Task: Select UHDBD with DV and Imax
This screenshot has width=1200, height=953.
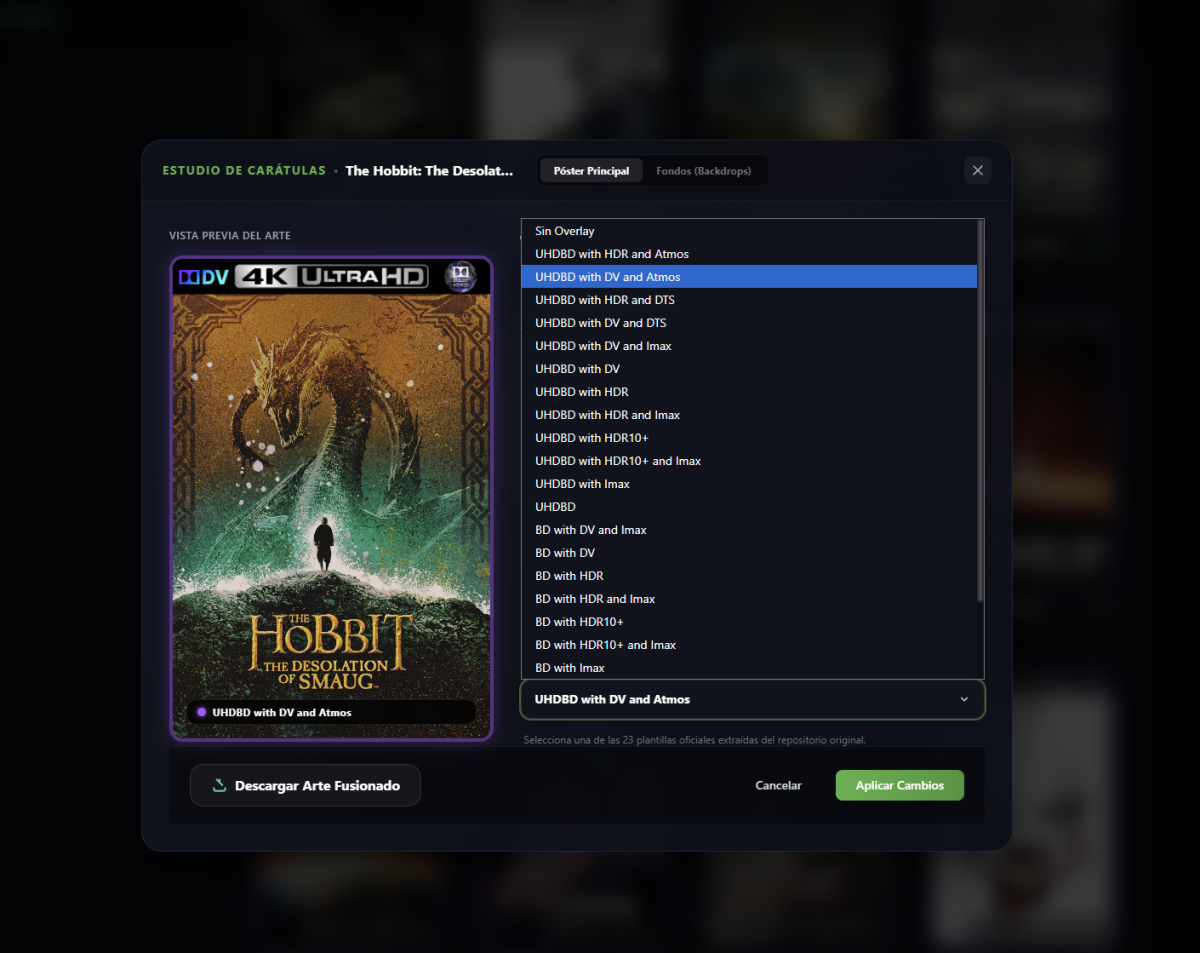Action: pyautogui.click(x=749, y=346)
